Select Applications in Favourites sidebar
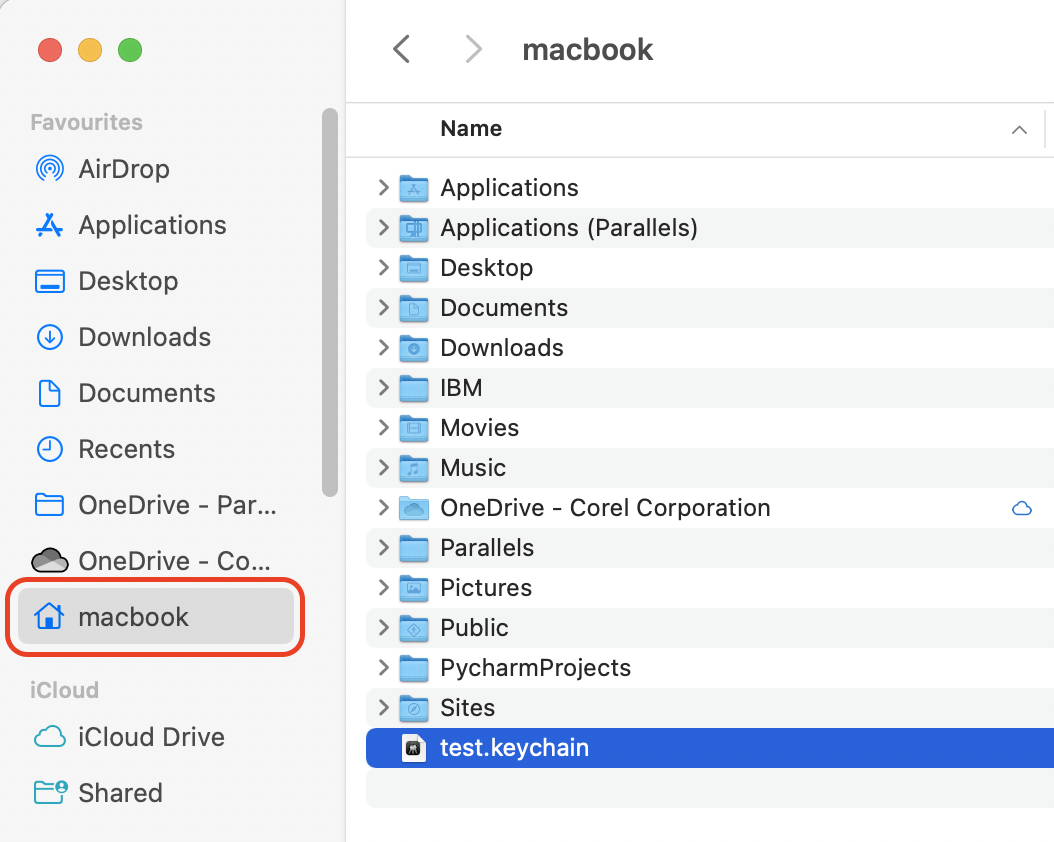 click(152, 225)
